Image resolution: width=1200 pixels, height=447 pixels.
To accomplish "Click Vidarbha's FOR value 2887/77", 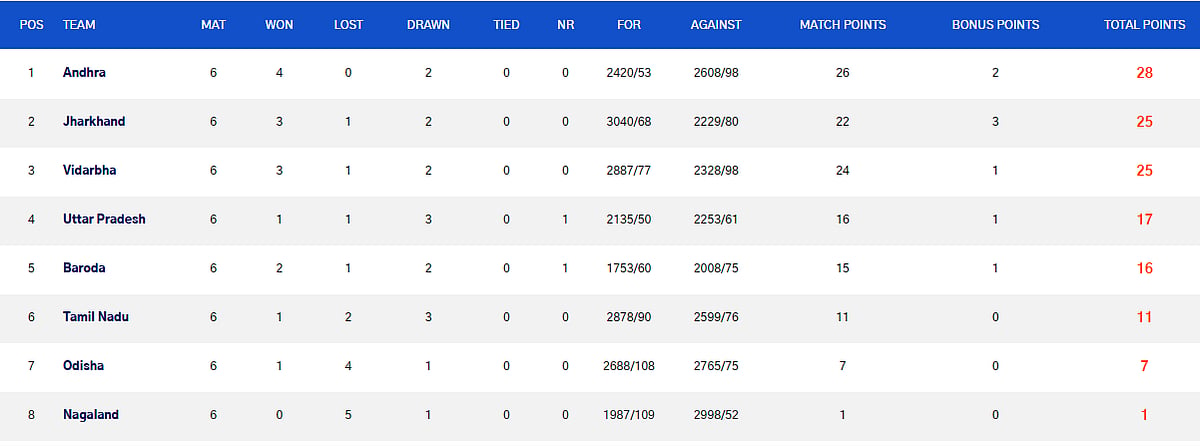I will [x=628, y=171].
